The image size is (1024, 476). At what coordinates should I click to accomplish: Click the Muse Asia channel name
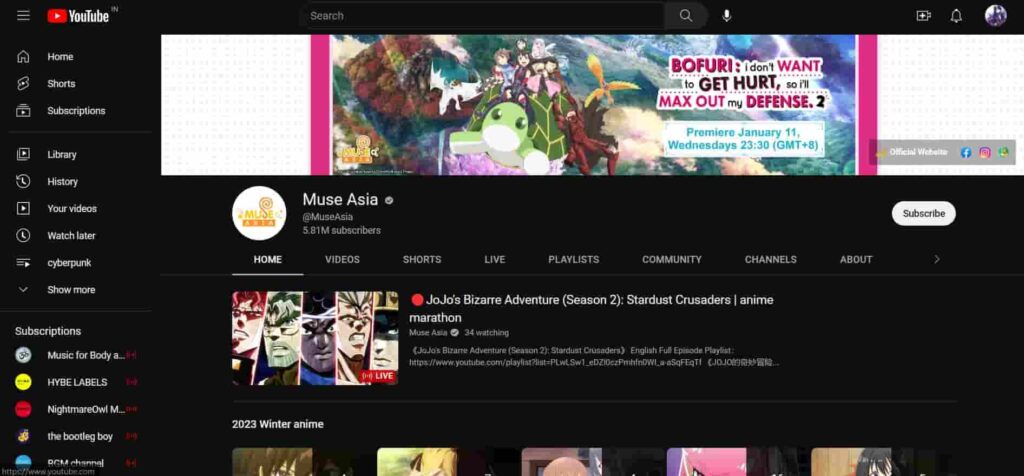[x=340, y=200]
